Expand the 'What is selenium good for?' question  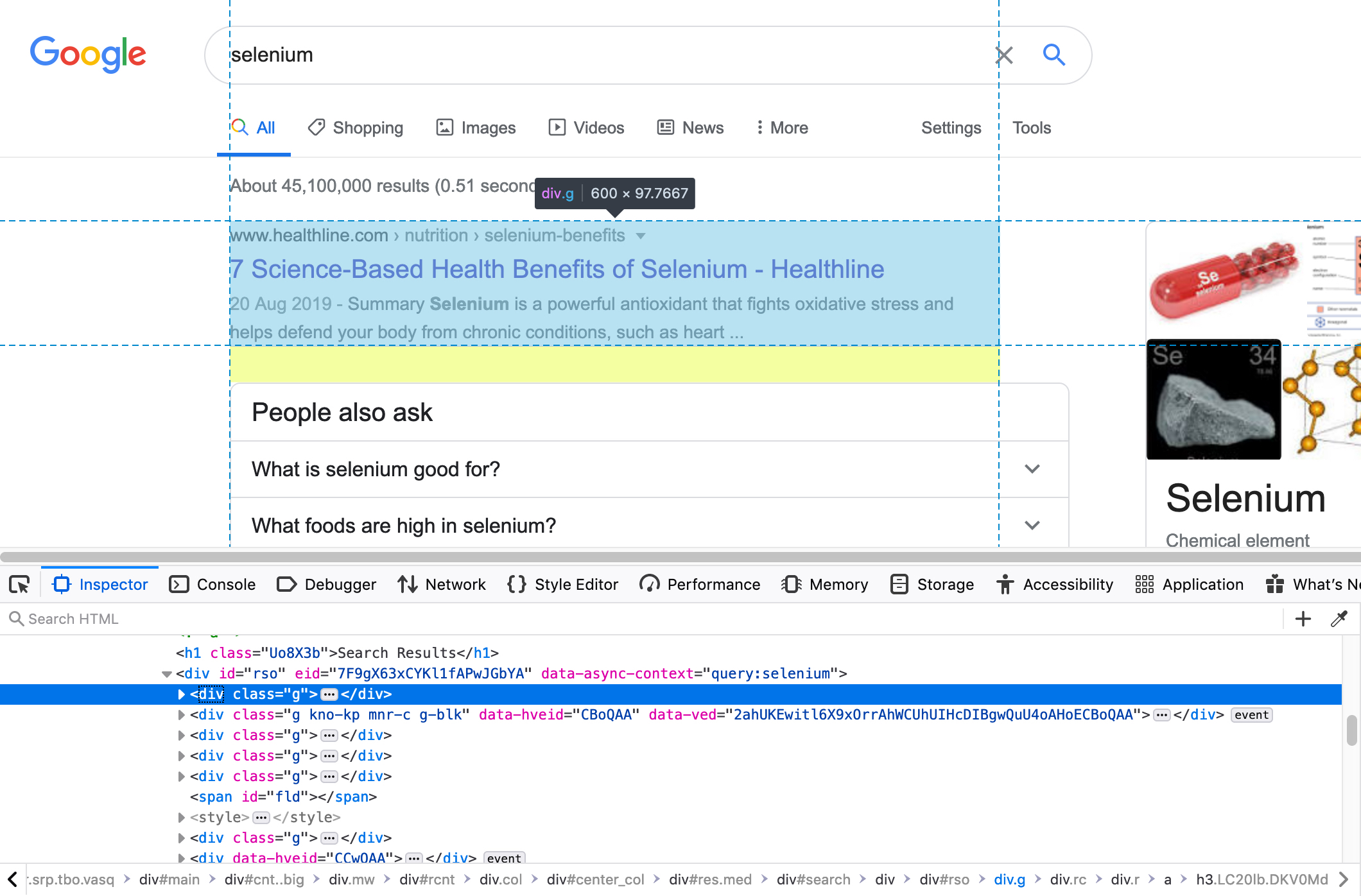click(x=1032, y=469)
